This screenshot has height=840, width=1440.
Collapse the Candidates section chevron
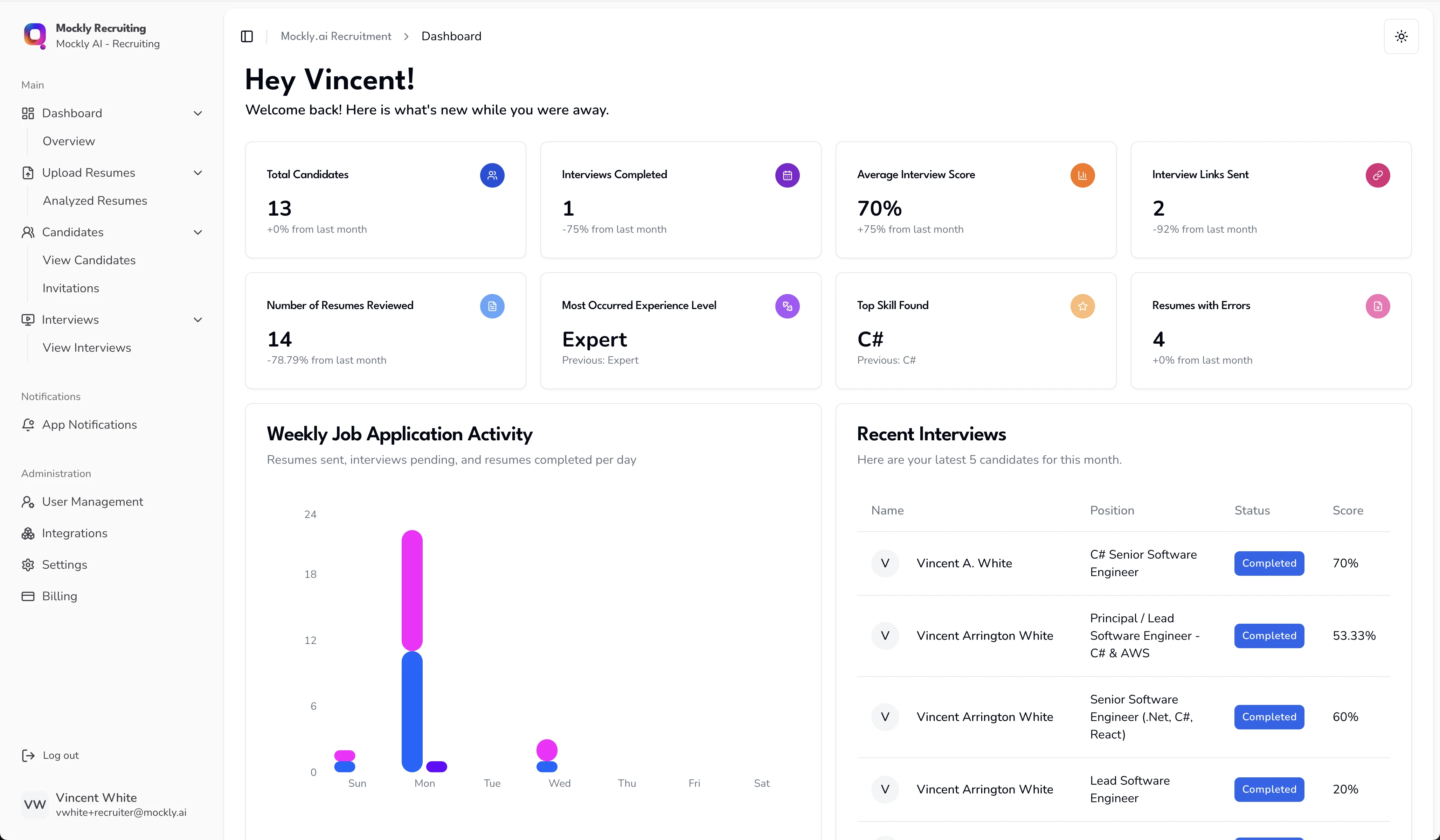pos(198,232)
